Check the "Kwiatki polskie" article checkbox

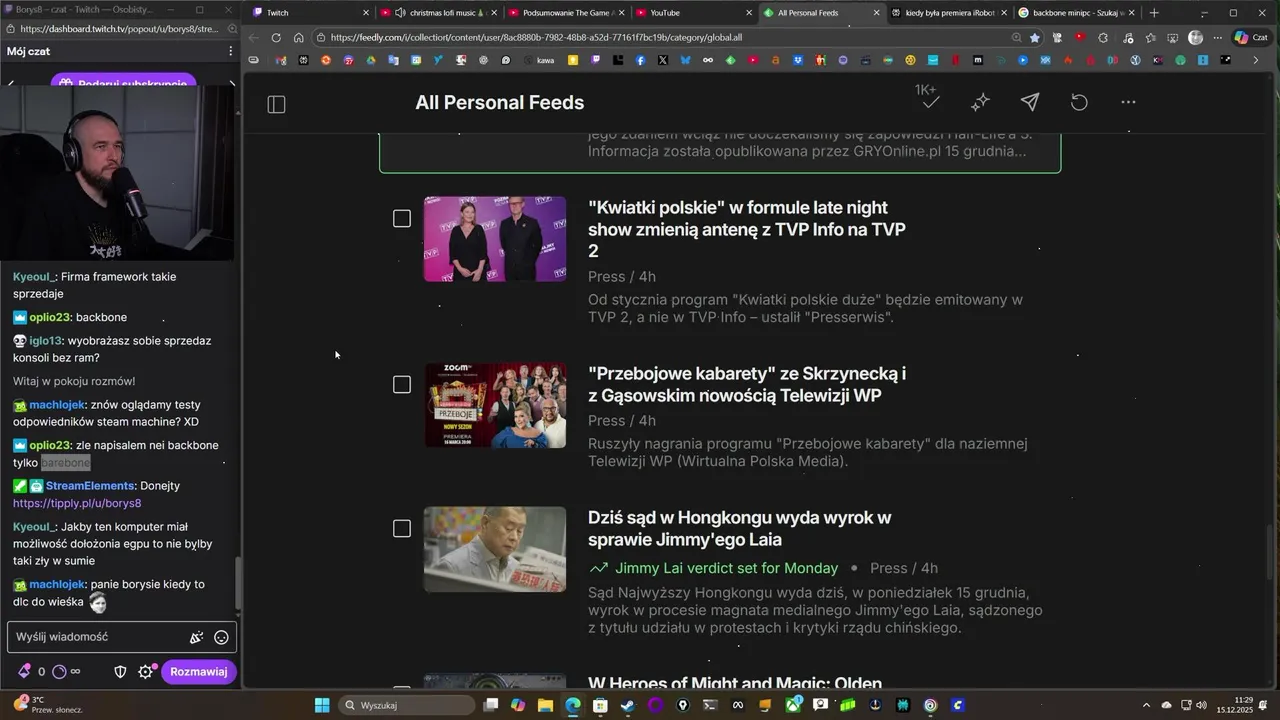402,218
